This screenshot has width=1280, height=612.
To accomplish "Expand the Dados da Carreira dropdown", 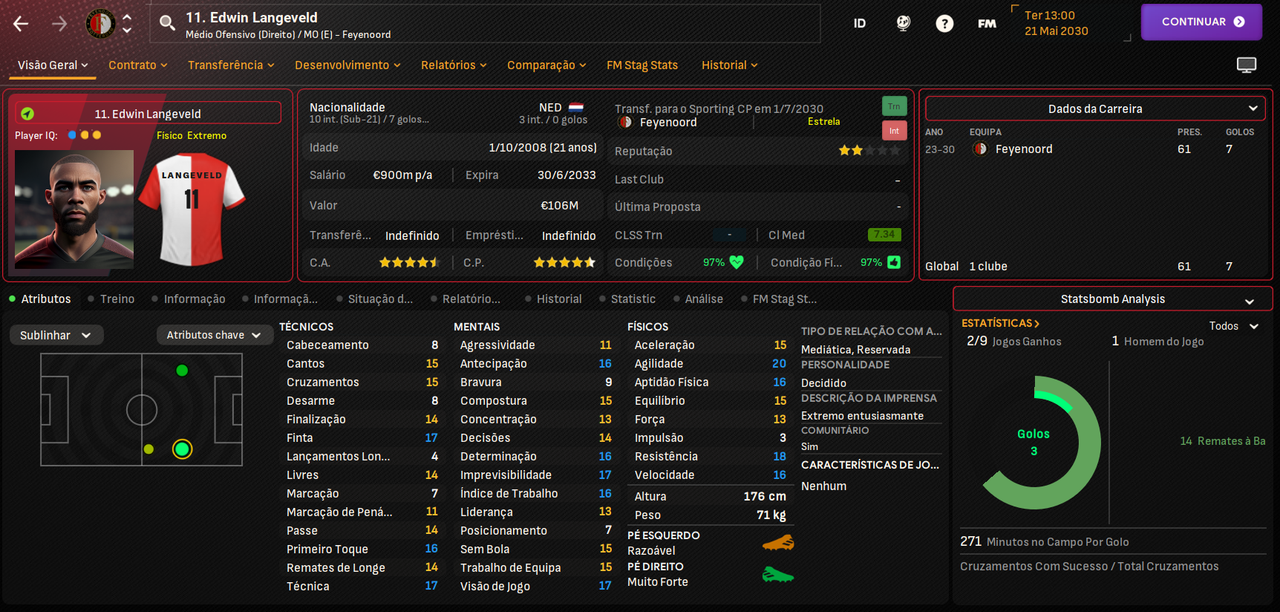I will pyautogui.click(x=1095, y=108).
